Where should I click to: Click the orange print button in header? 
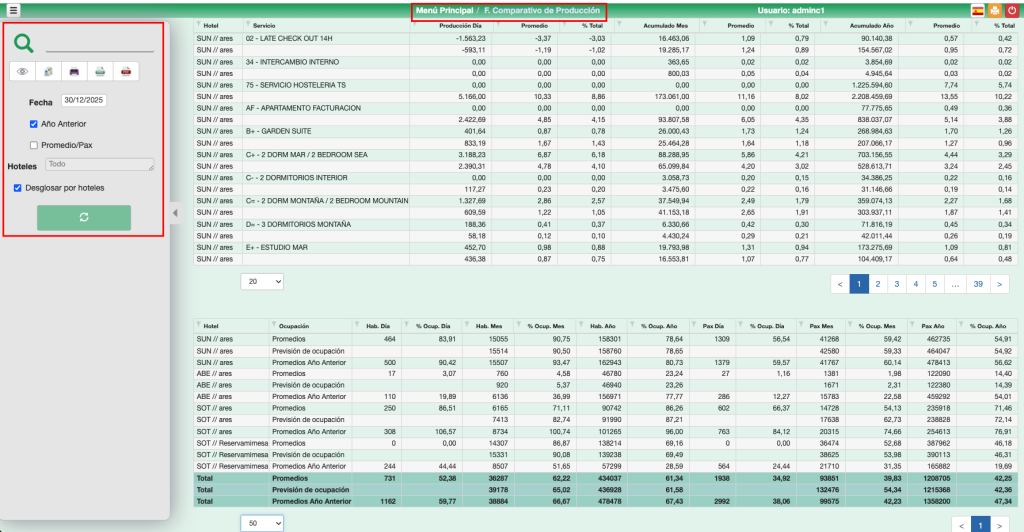point(995,10)
